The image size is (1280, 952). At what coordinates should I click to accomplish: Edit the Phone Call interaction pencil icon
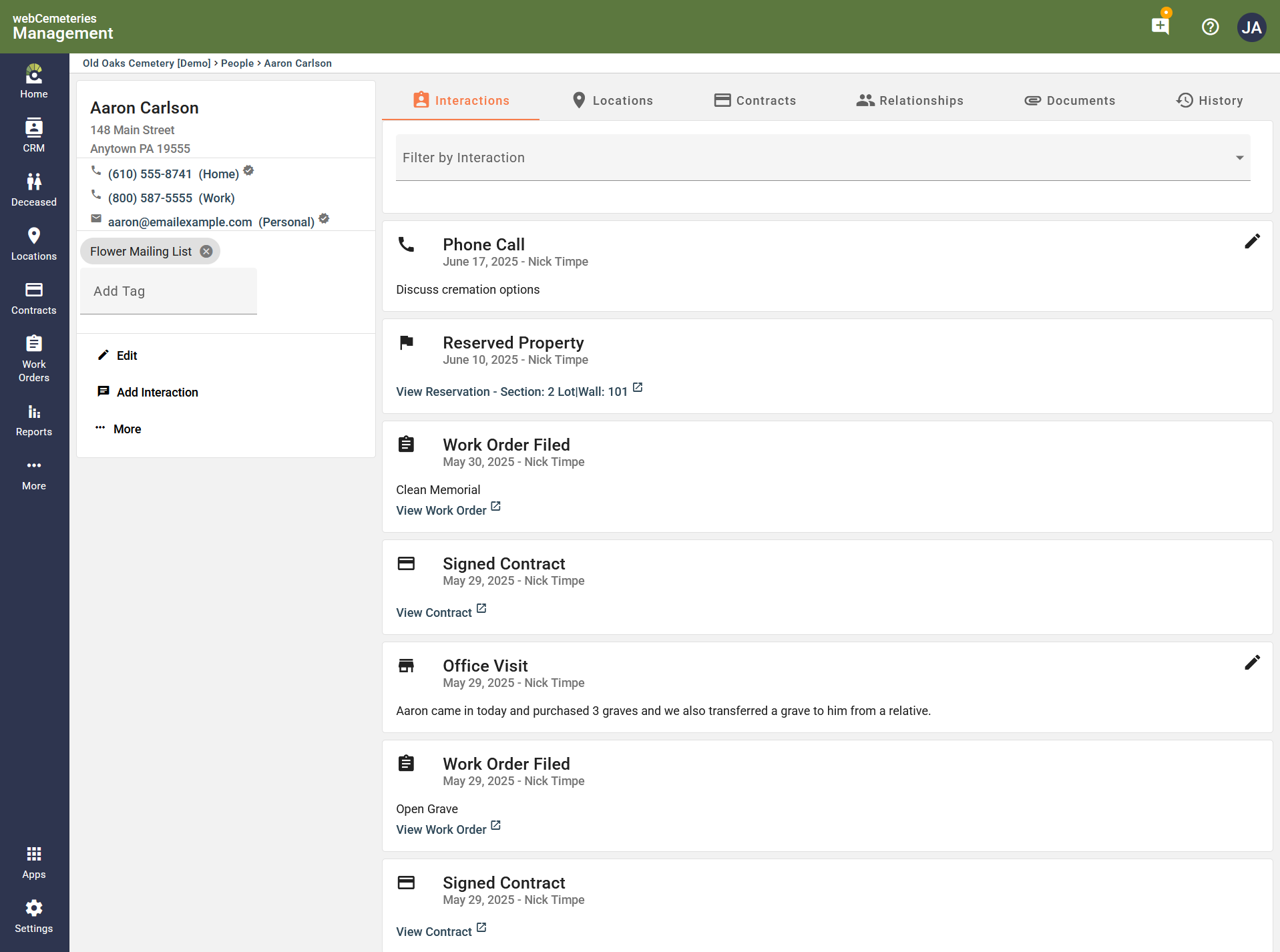point(1252,241)
